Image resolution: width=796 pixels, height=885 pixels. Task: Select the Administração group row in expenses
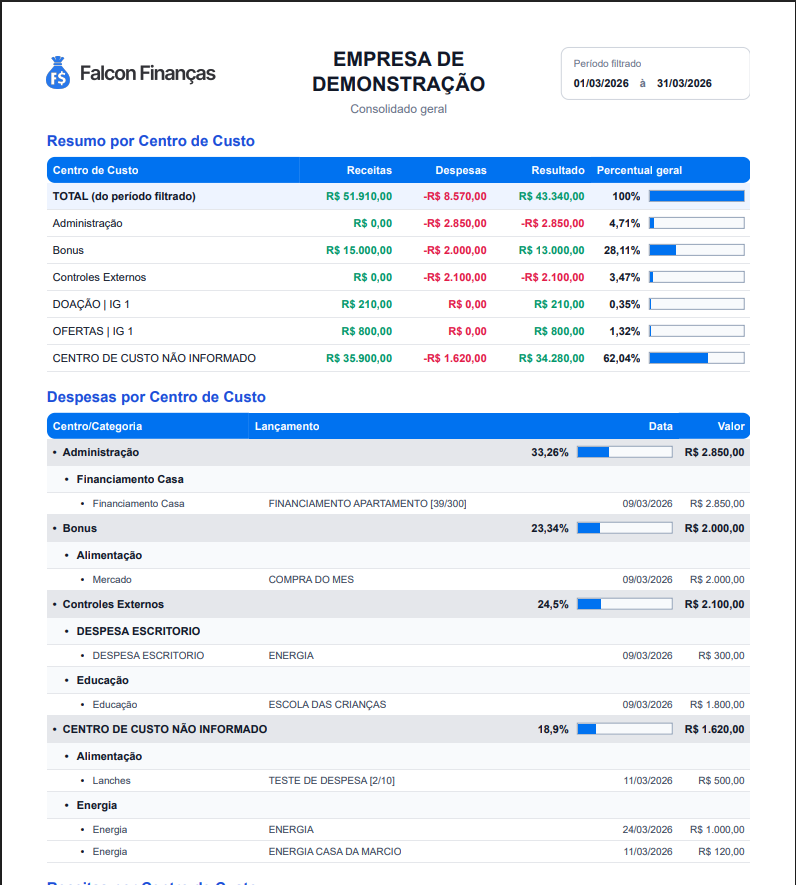click(x=398, y=453)
